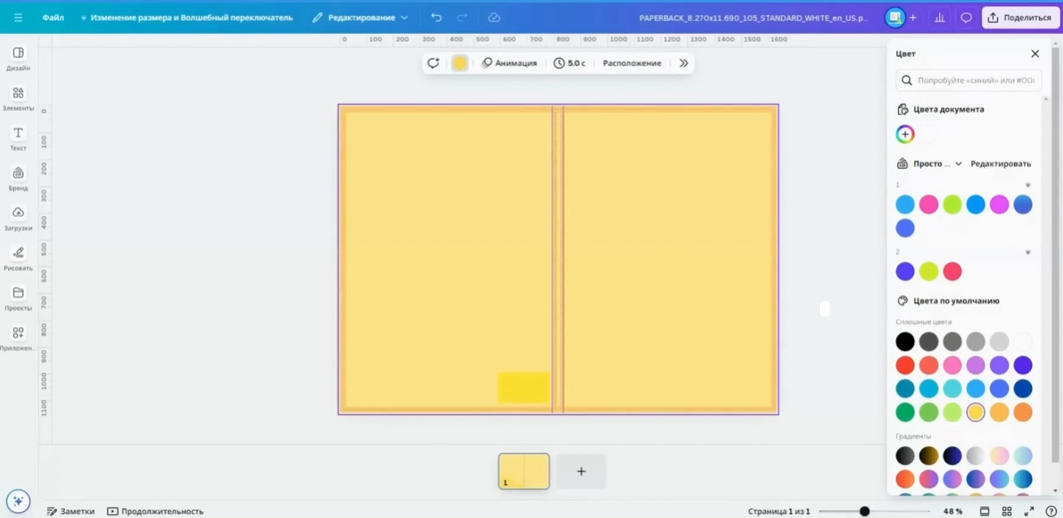The height and width of the screenshot is (518, 1063).
Task: Adjust the zoom slider handle
Action: point(864,511)
